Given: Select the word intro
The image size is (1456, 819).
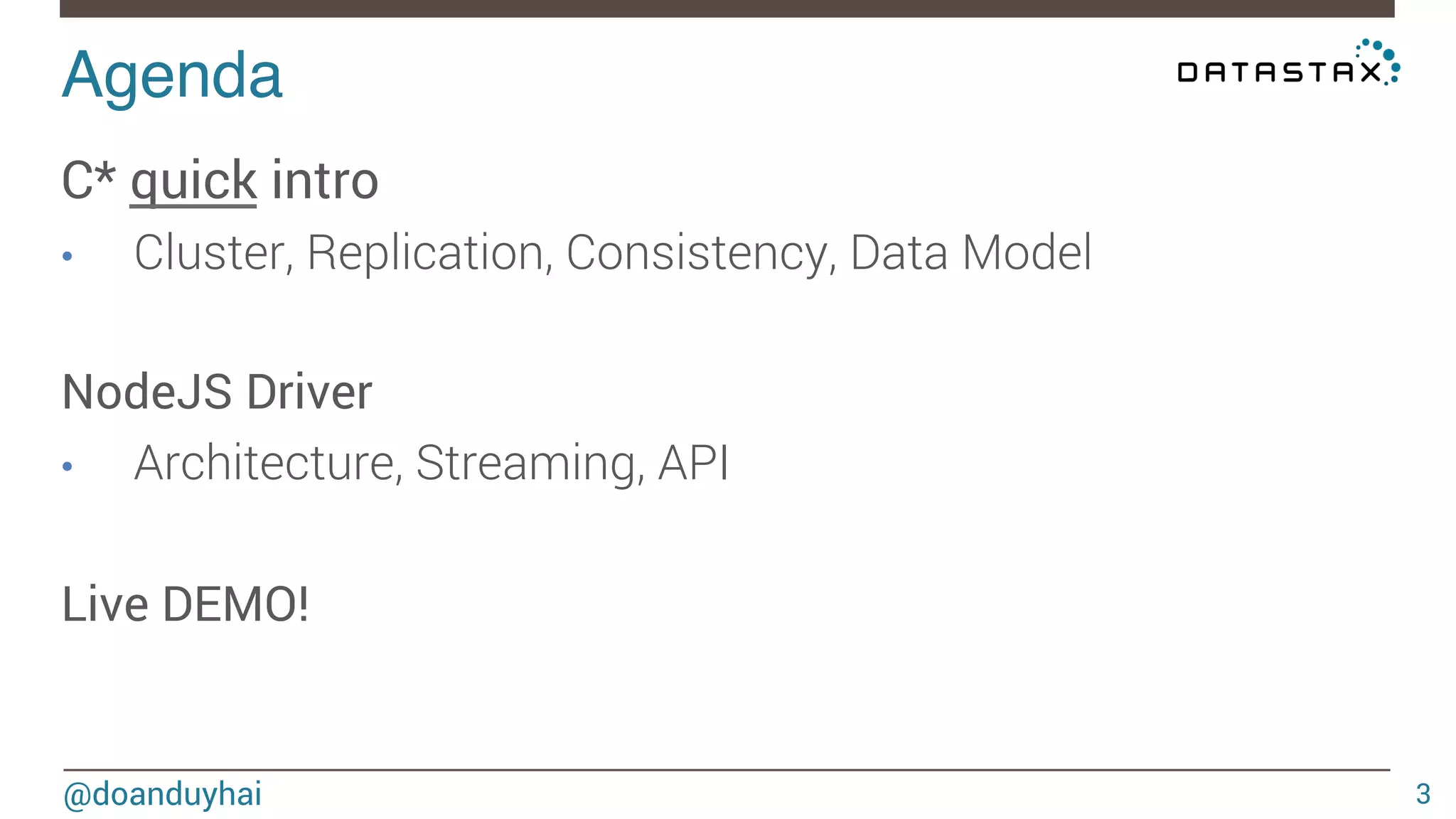Looking at the screenshot, I should click(x=325, y=181).
